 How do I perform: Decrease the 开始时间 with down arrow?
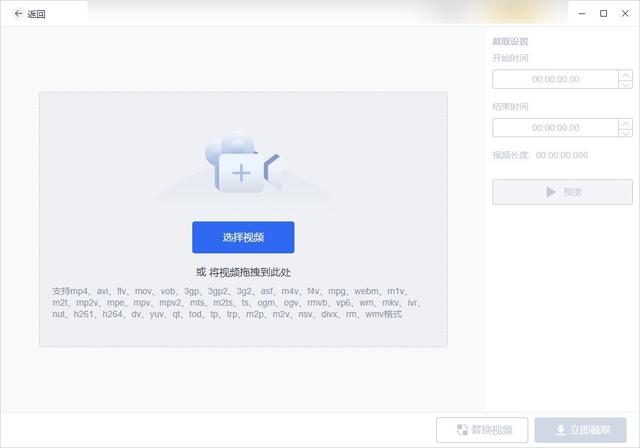click(625, 84)
